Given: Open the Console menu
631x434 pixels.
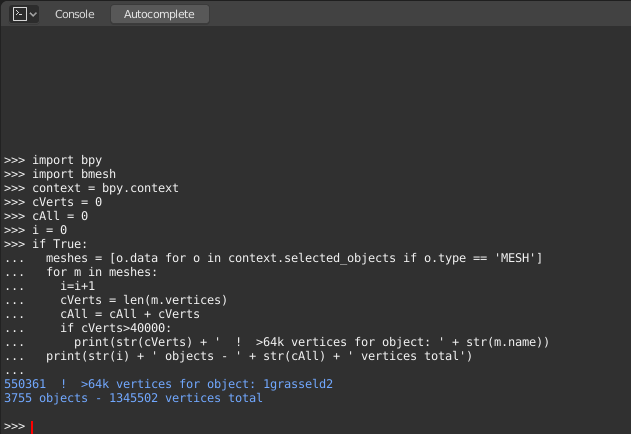Looking at the screenshot, I should [74, 15].
